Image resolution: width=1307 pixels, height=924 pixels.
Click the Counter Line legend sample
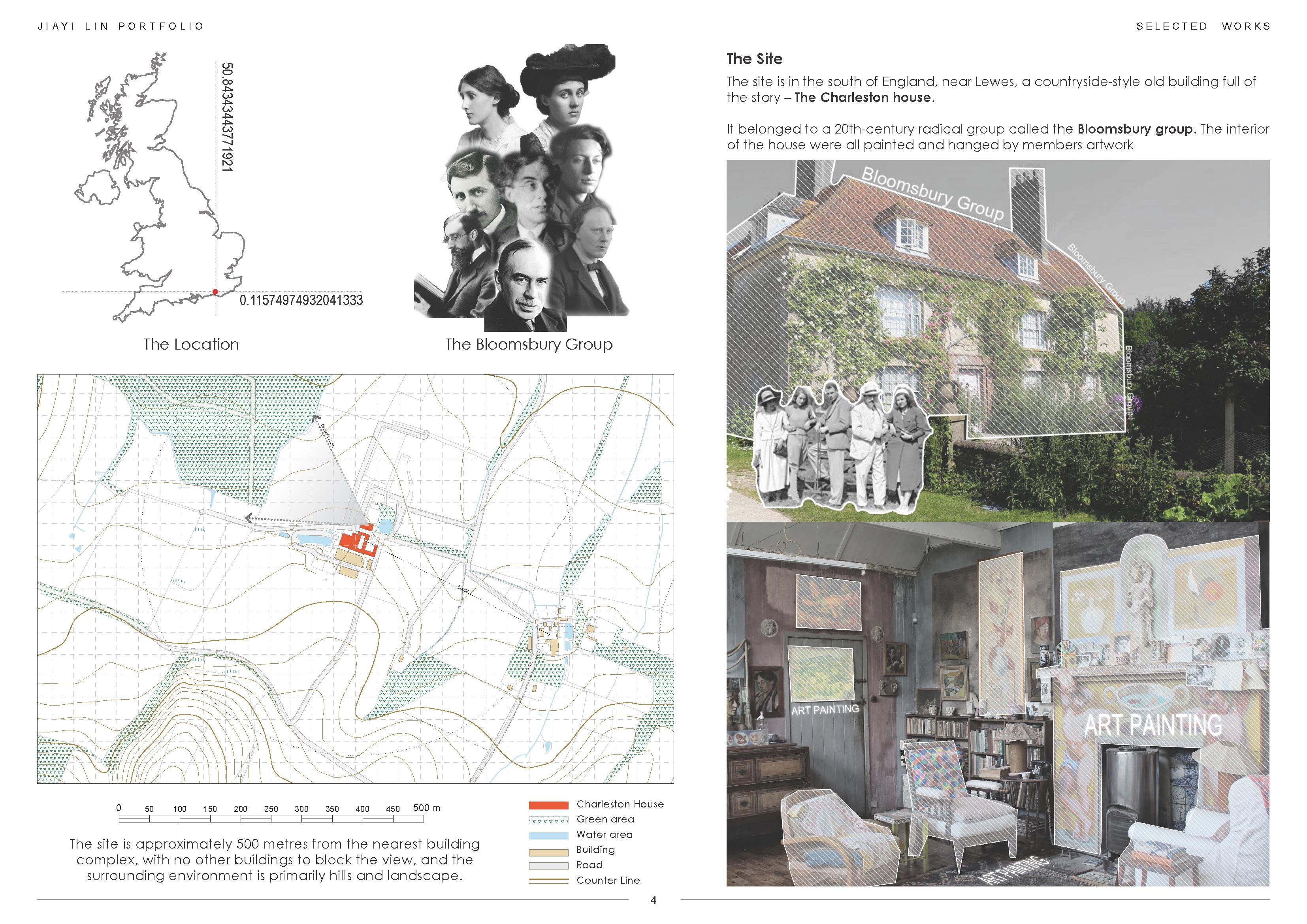(548, 881)
